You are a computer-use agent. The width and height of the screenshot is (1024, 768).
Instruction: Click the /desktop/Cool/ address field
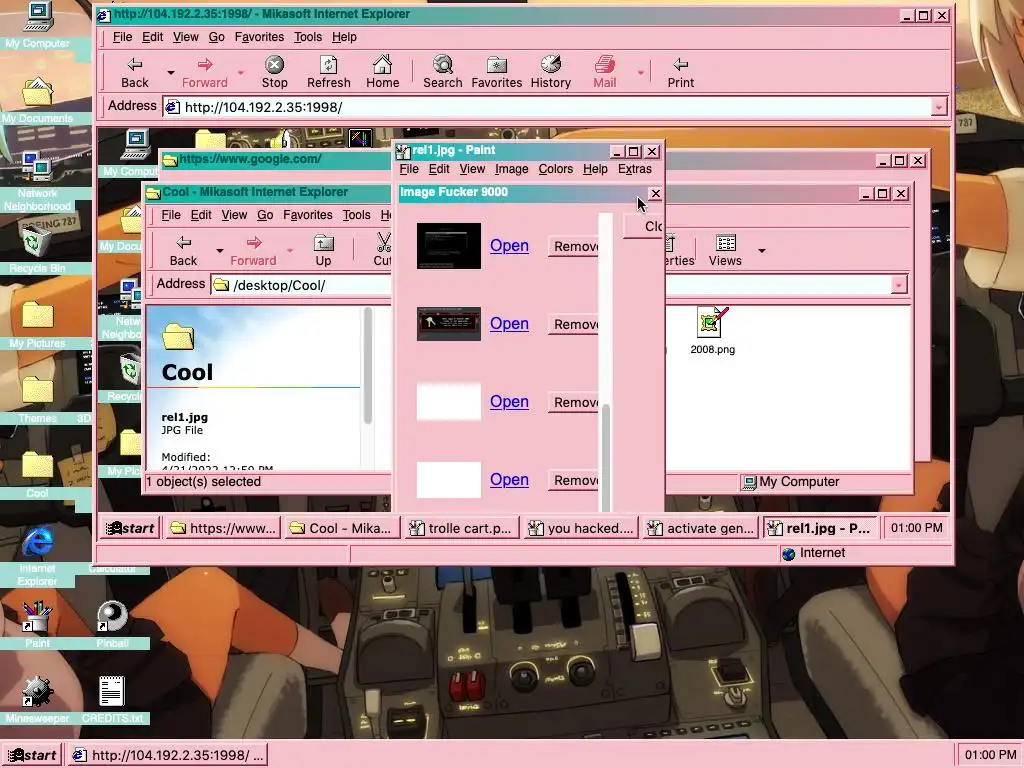pos(302,285)
